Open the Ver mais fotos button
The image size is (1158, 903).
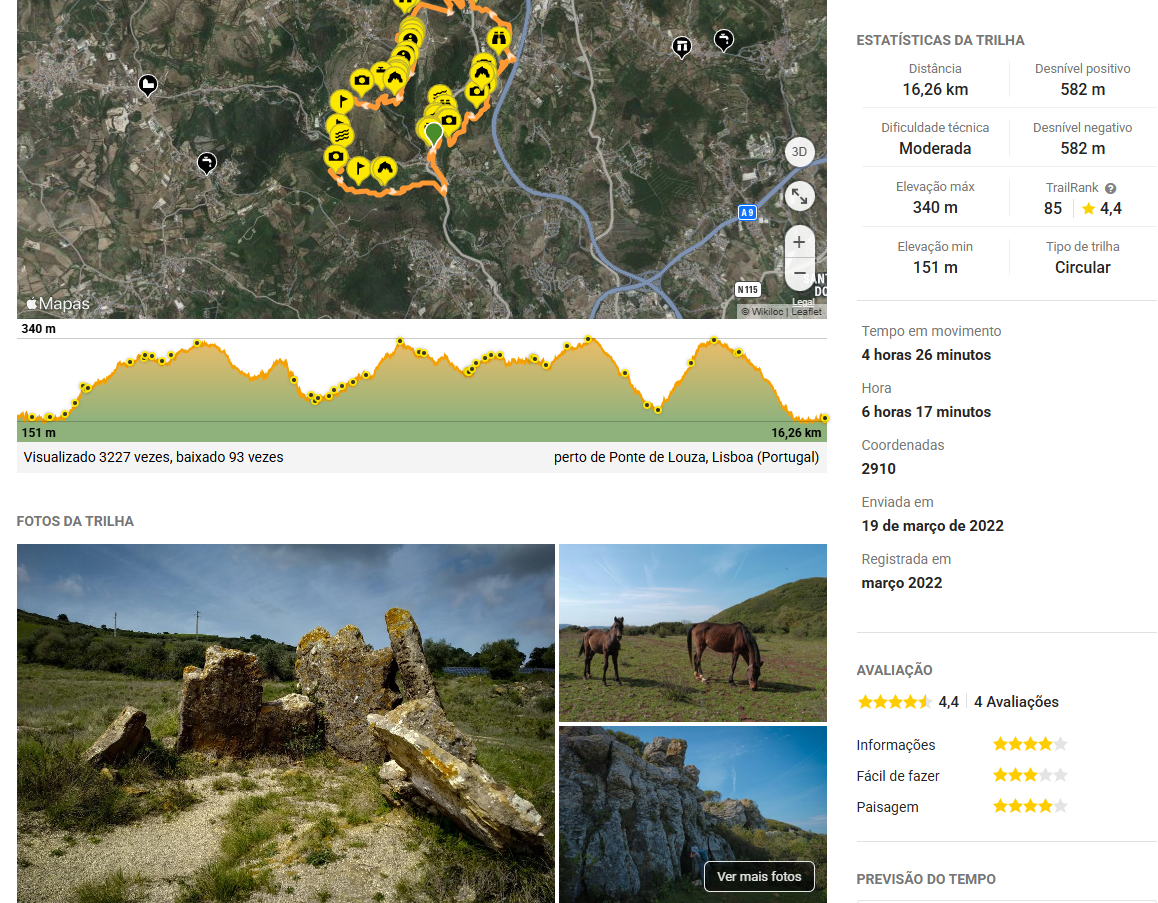pos(759,876)
